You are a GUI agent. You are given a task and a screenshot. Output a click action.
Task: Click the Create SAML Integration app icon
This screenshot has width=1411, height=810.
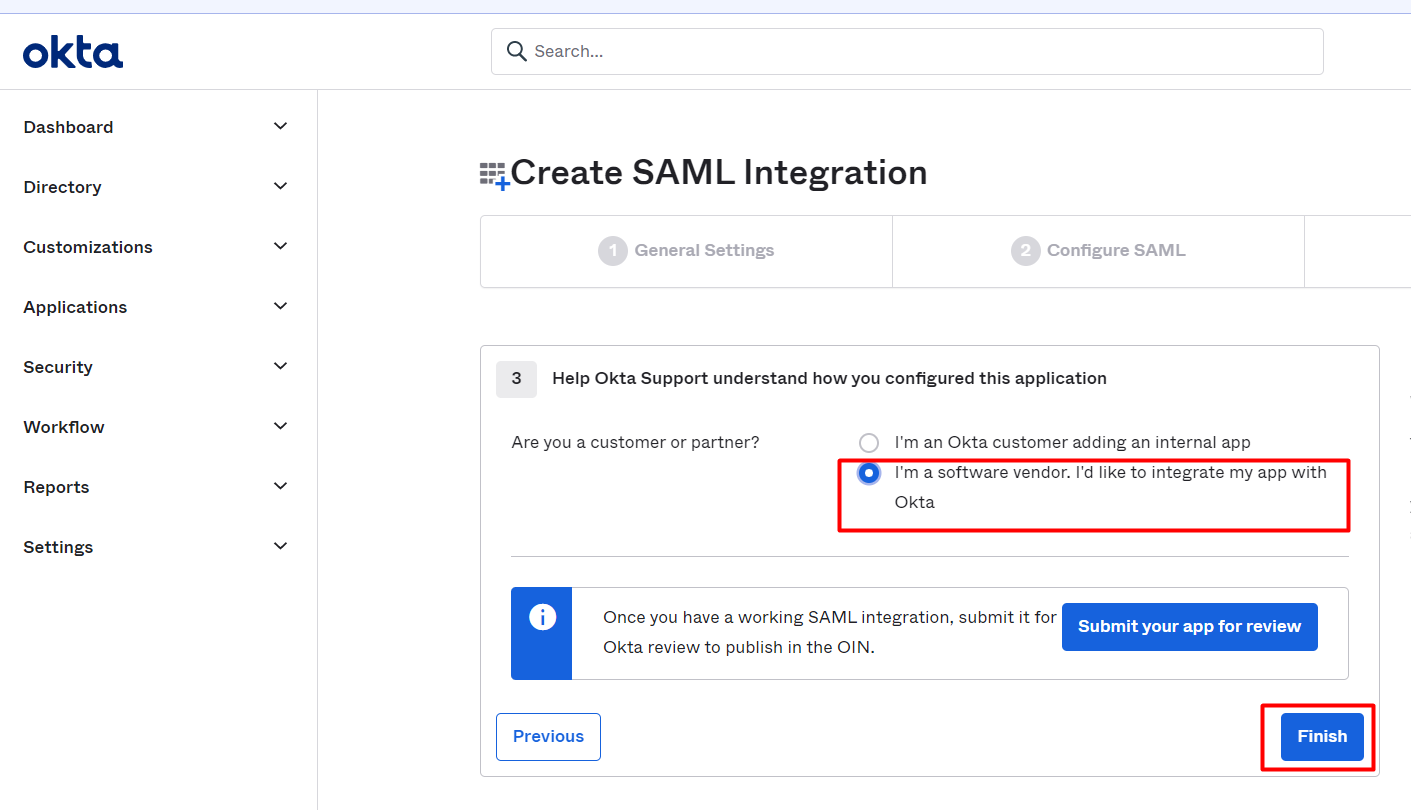pyautogui.click(x=494, y=175)
